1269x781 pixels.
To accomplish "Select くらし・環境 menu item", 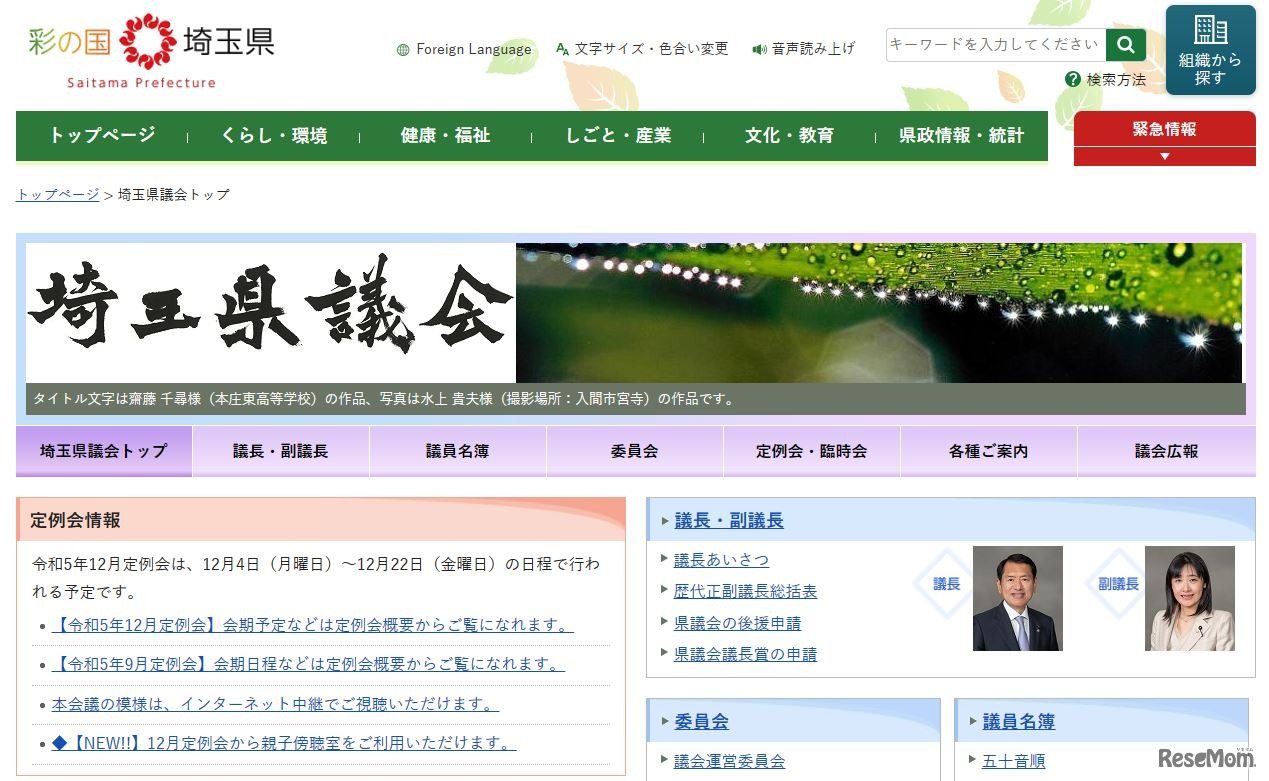I will (x=274, y=135).
